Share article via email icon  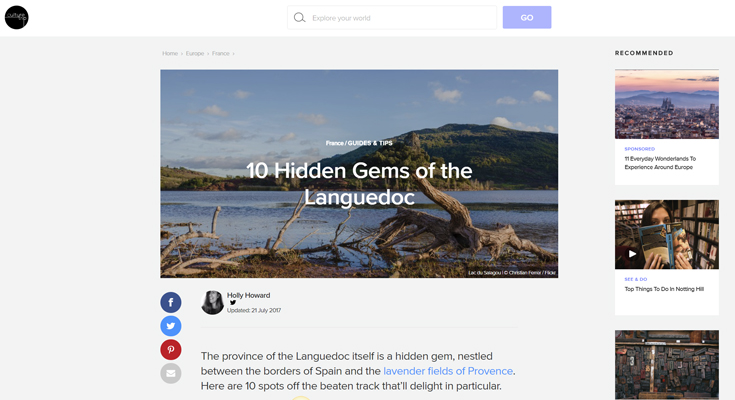[171, 373]
